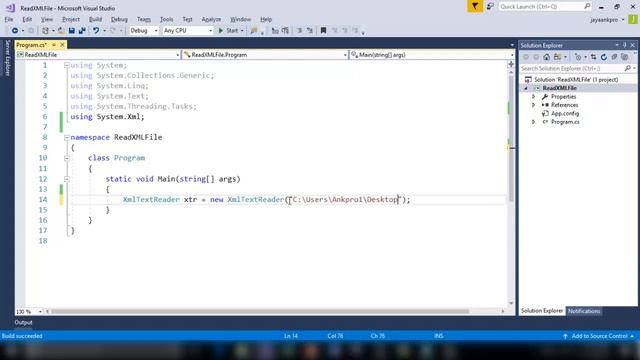The height and width of the screenshot is (360, 640).
Task: Pin the Solution Explorer panel (auto hide)
Action: [x=624, y=45]
